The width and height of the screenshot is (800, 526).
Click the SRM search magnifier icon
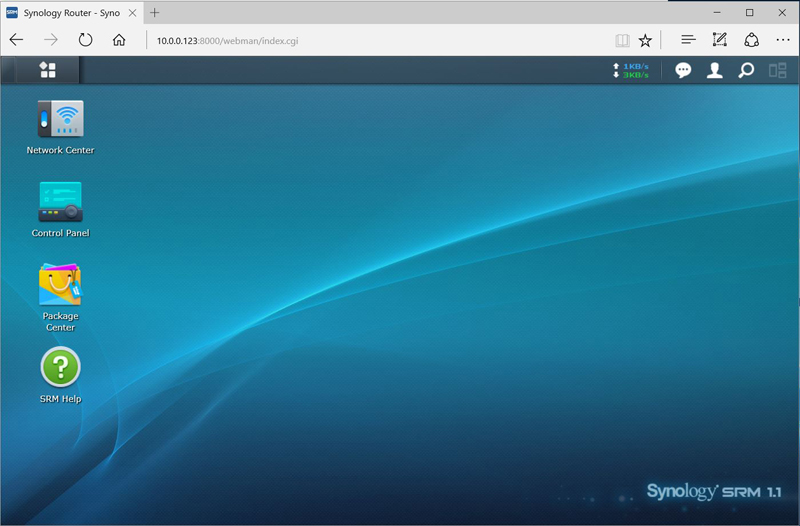[746, 70]
